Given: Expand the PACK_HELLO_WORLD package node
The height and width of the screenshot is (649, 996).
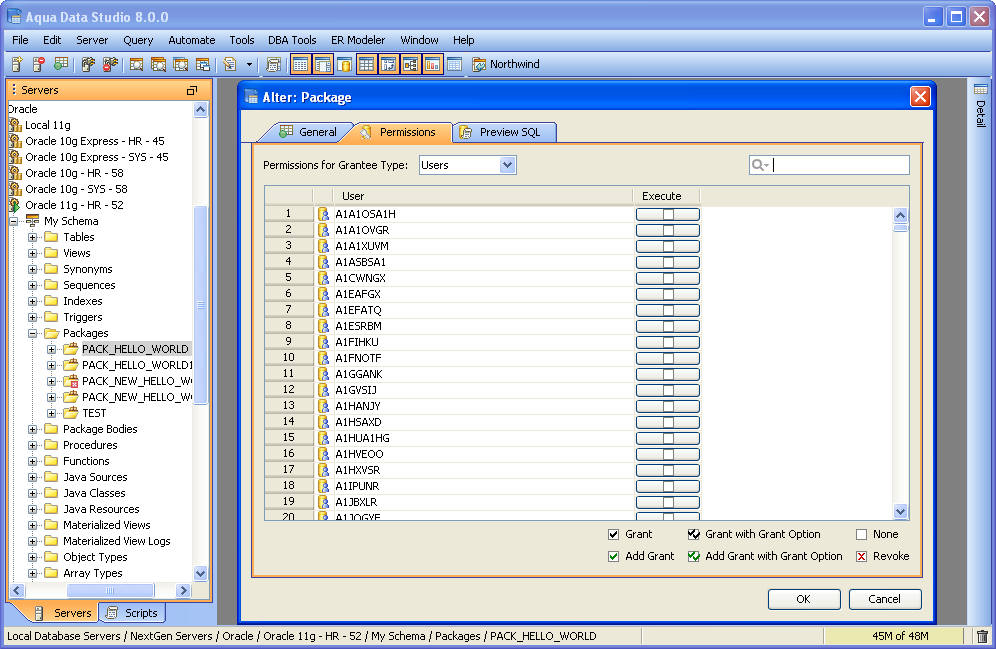Looking at the screenshot, I should pos(51,349).
